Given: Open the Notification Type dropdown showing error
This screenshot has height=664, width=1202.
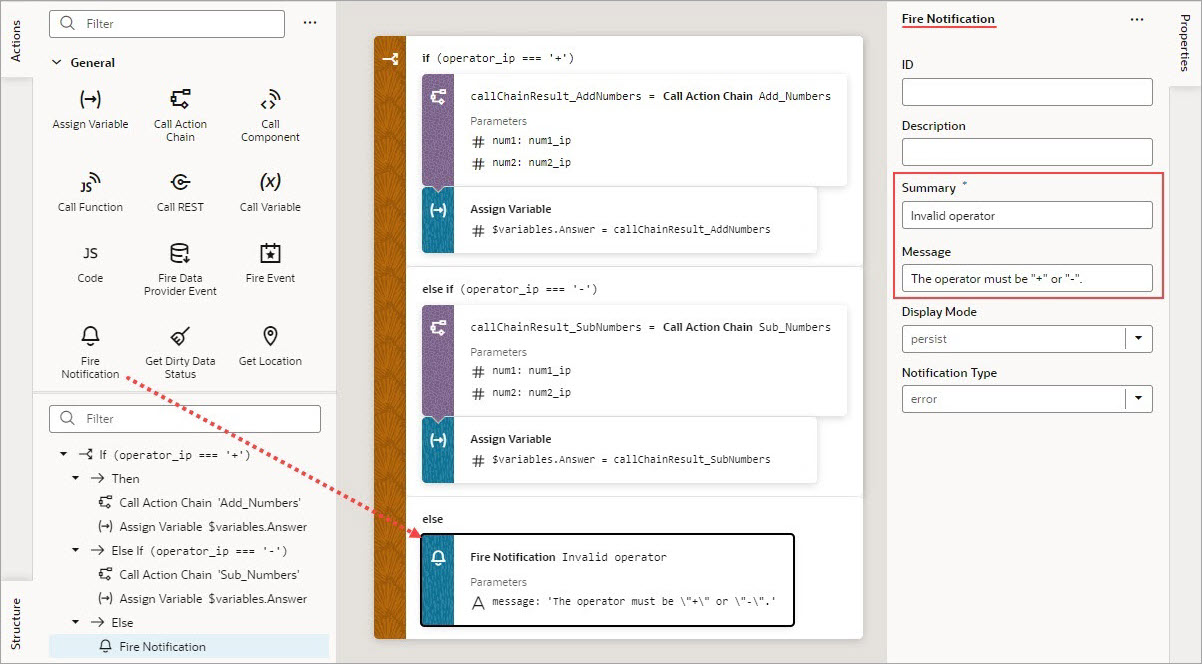Looking at the screenshot, I should [1138, 398].
